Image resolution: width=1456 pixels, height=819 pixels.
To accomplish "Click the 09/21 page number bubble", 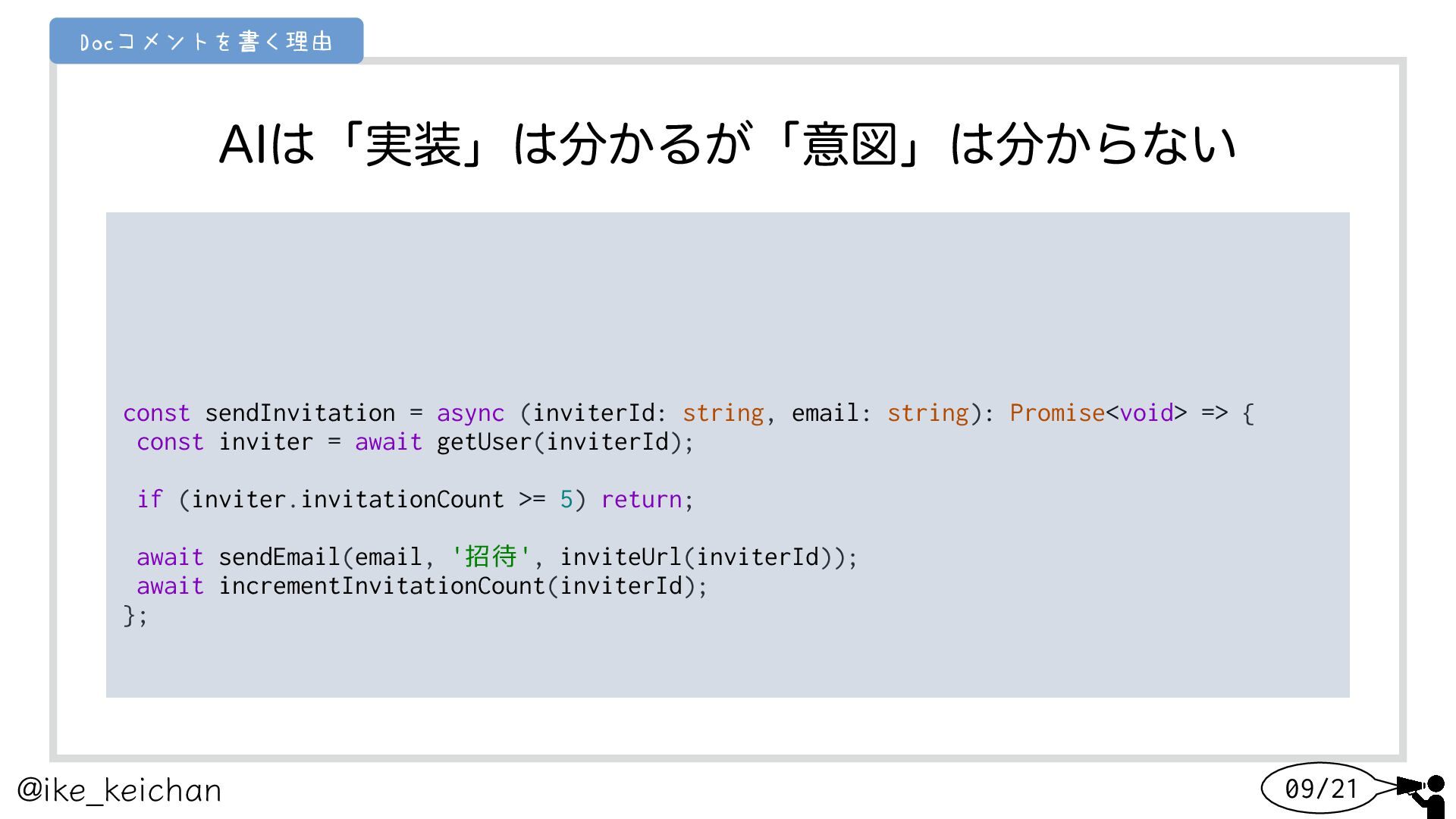I will click(x=1320, y=789).
